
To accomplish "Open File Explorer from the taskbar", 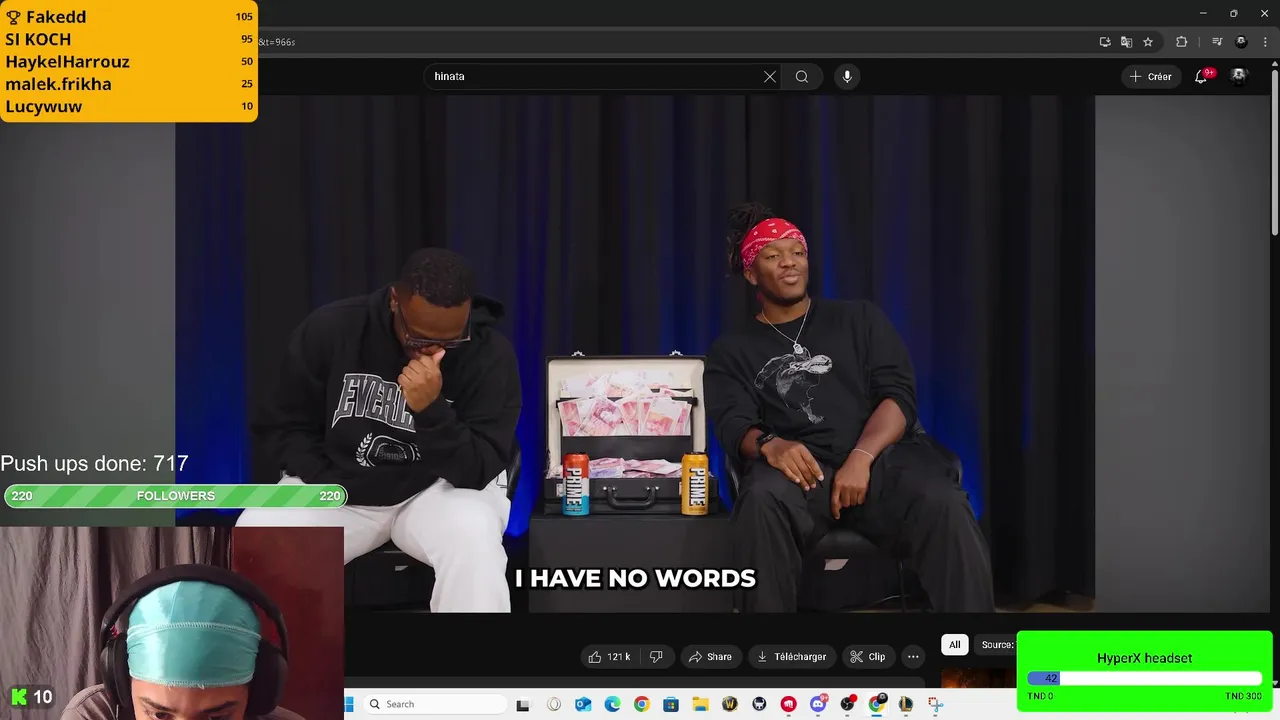I will click(x=700, y=704).
